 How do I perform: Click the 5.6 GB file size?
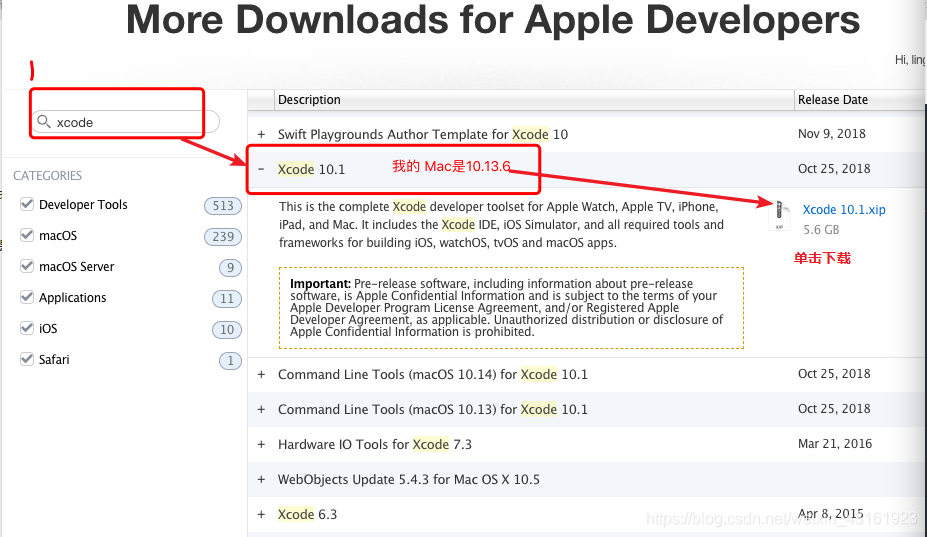(821, 229)
